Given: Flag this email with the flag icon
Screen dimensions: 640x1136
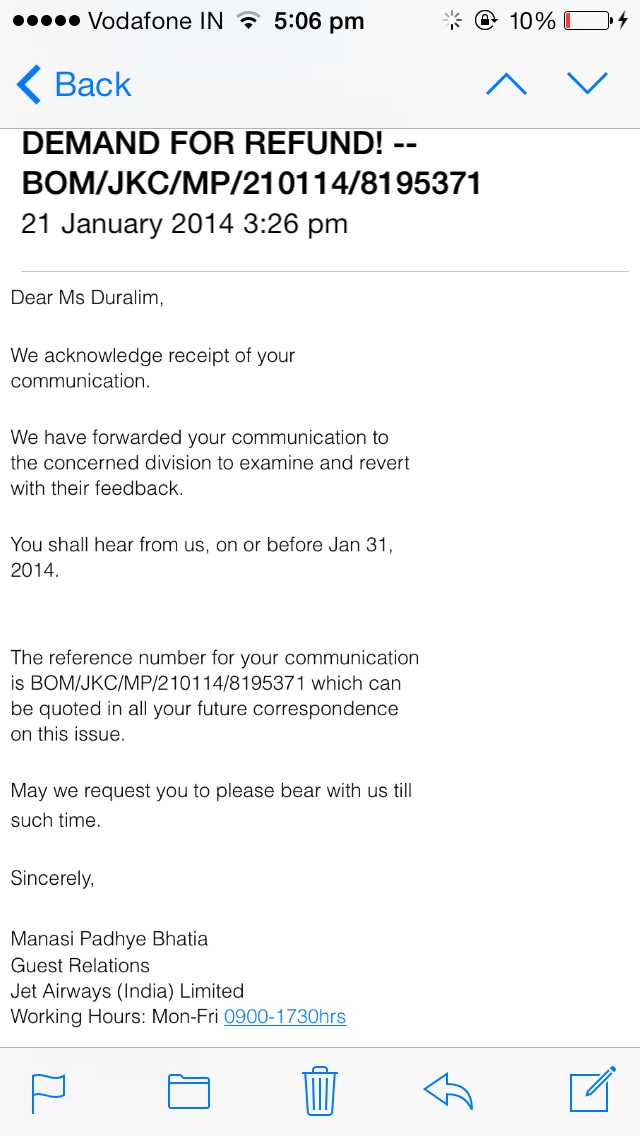Looking at the screenshot, I should pos(48,1092).
